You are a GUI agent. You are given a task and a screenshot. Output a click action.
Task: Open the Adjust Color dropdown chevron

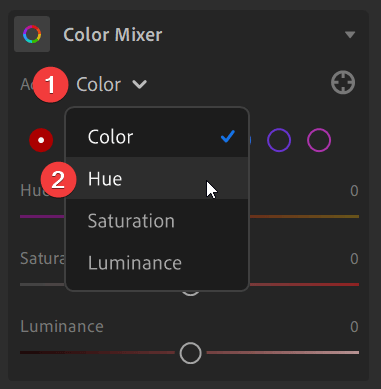(139, 84)
